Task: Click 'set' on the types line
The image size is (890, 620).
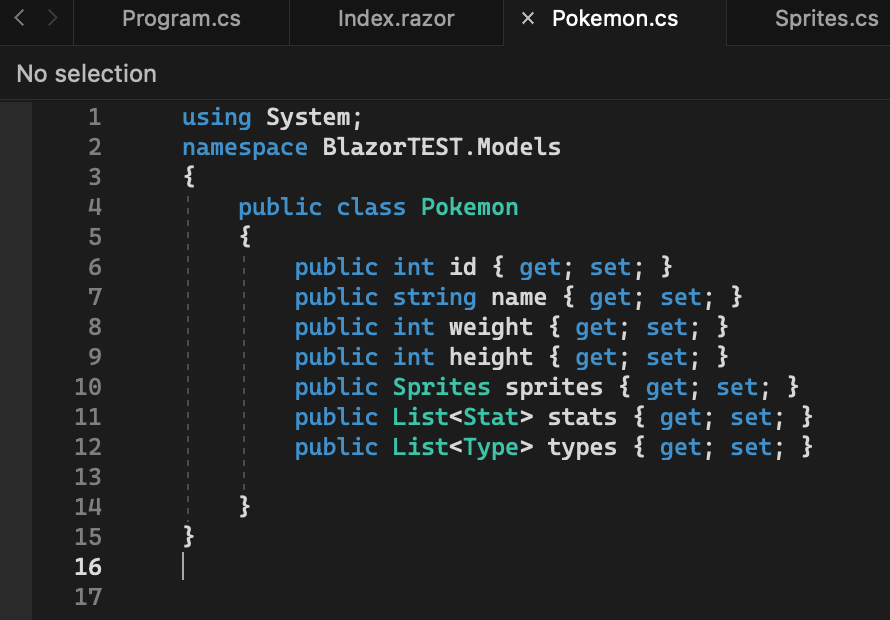Action: pos(751,447)
